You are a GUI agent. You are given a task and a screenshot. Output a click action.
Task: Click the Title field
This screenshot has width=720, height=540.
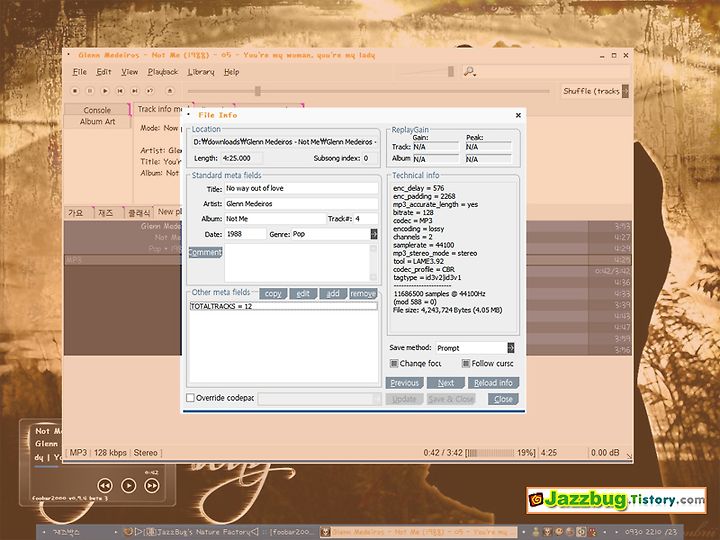[301, 188]
